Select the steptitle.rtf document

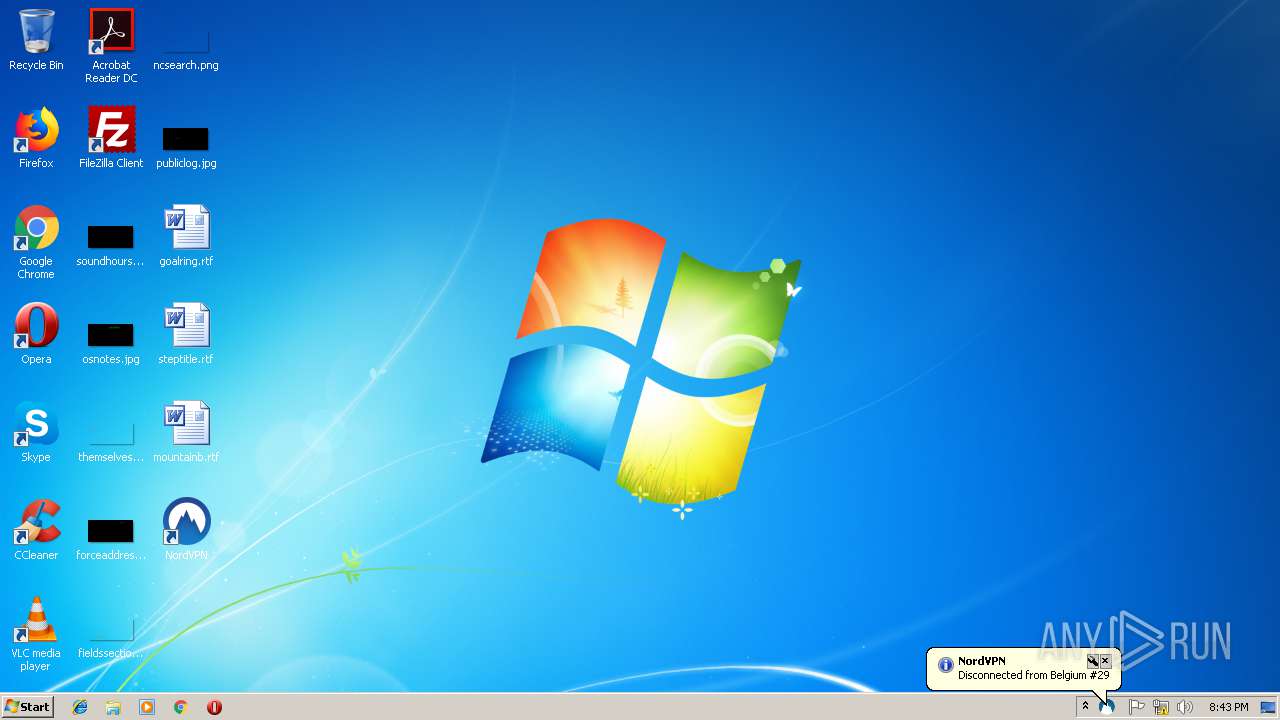(186, 334)
